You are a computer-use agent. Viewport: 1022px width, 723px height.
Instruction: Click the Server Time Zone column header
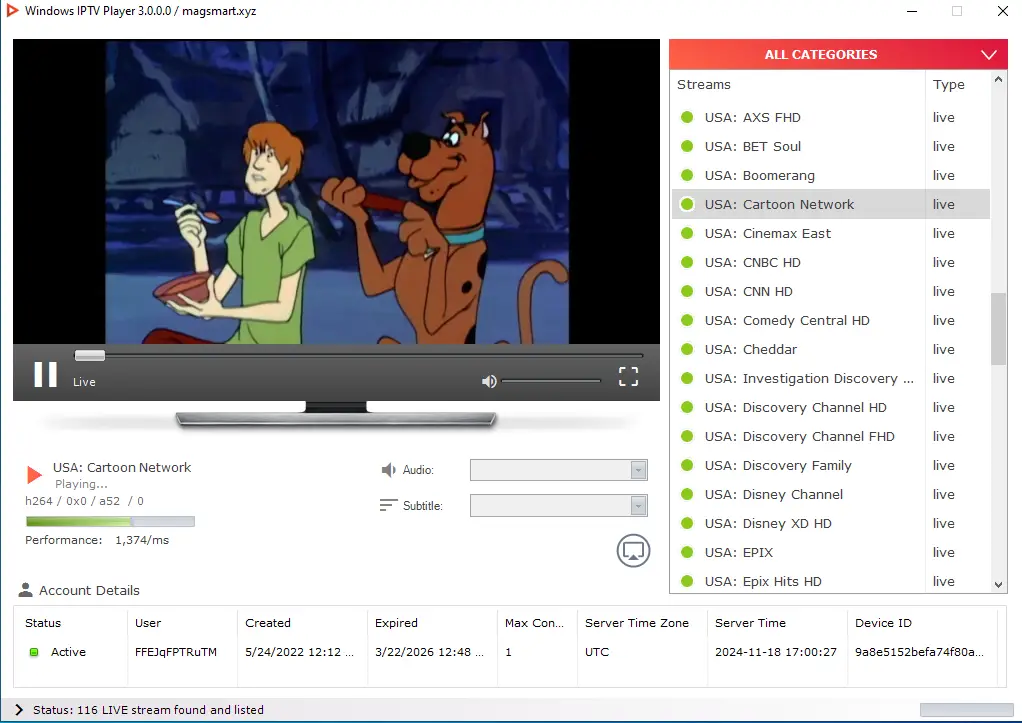[x=637, y=623]
